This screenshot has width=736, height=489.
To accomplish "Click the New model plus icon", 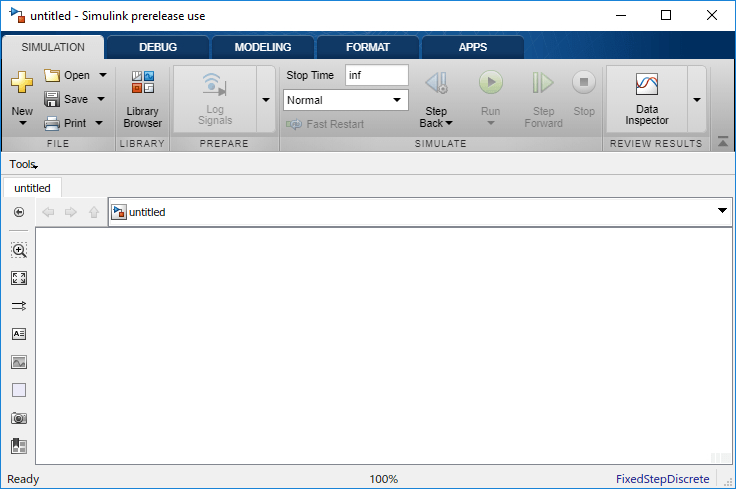I will (22, 83).
